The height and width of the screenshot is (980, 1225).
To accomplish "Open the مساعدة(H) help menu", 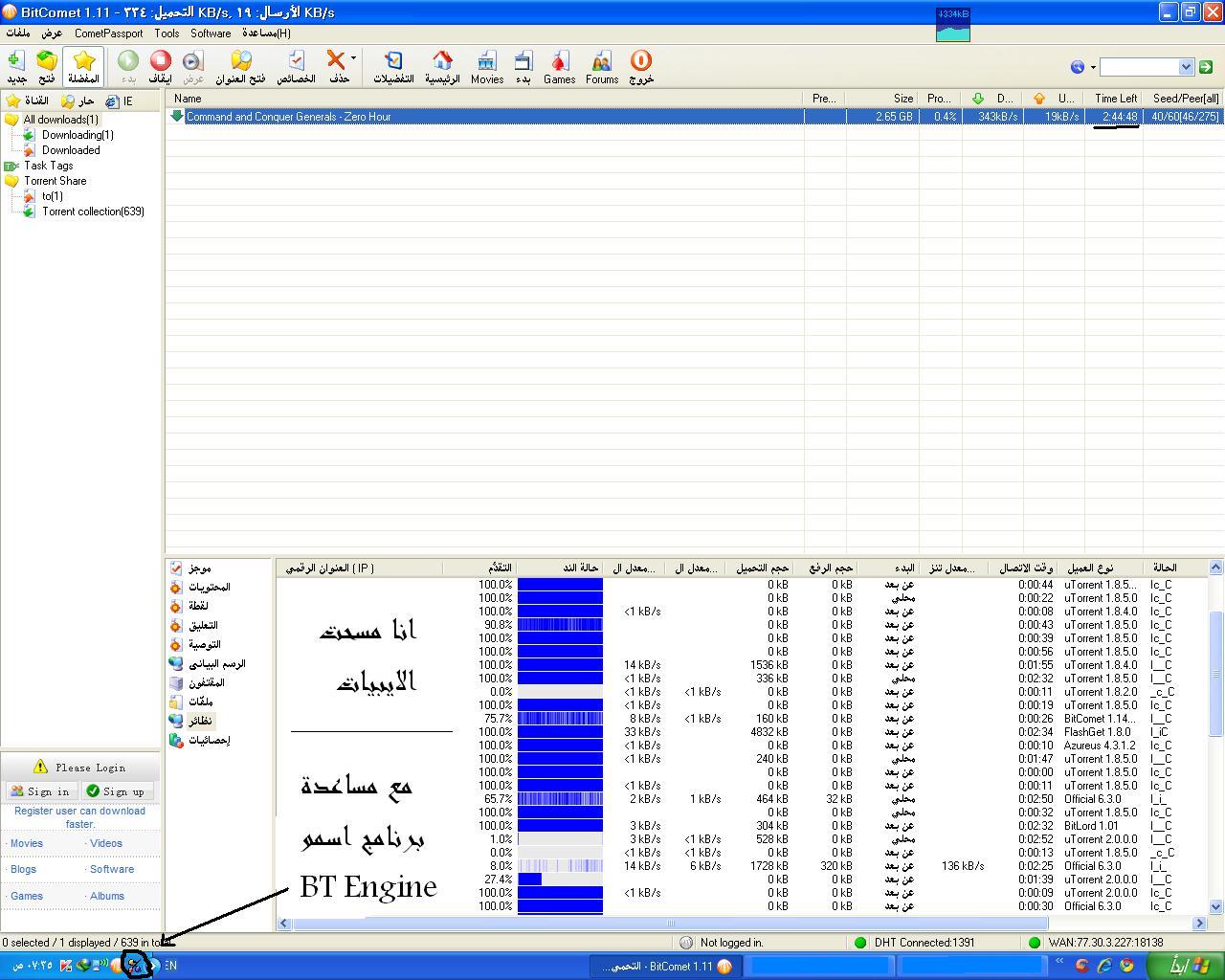I will click(x=267, y=33).
